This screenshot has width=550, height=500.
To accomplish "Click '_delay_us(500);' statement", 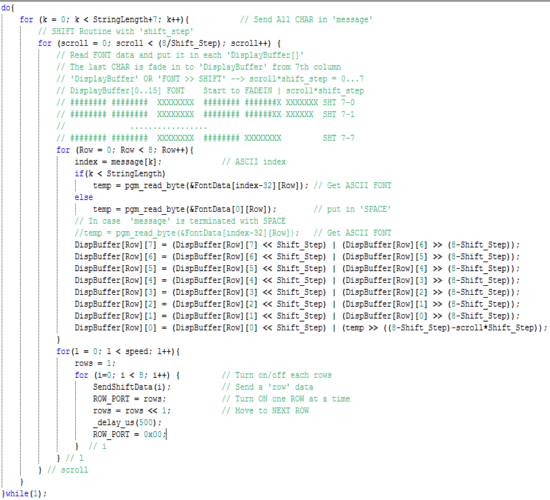I will pyautogui.click(x=127, y=423).
